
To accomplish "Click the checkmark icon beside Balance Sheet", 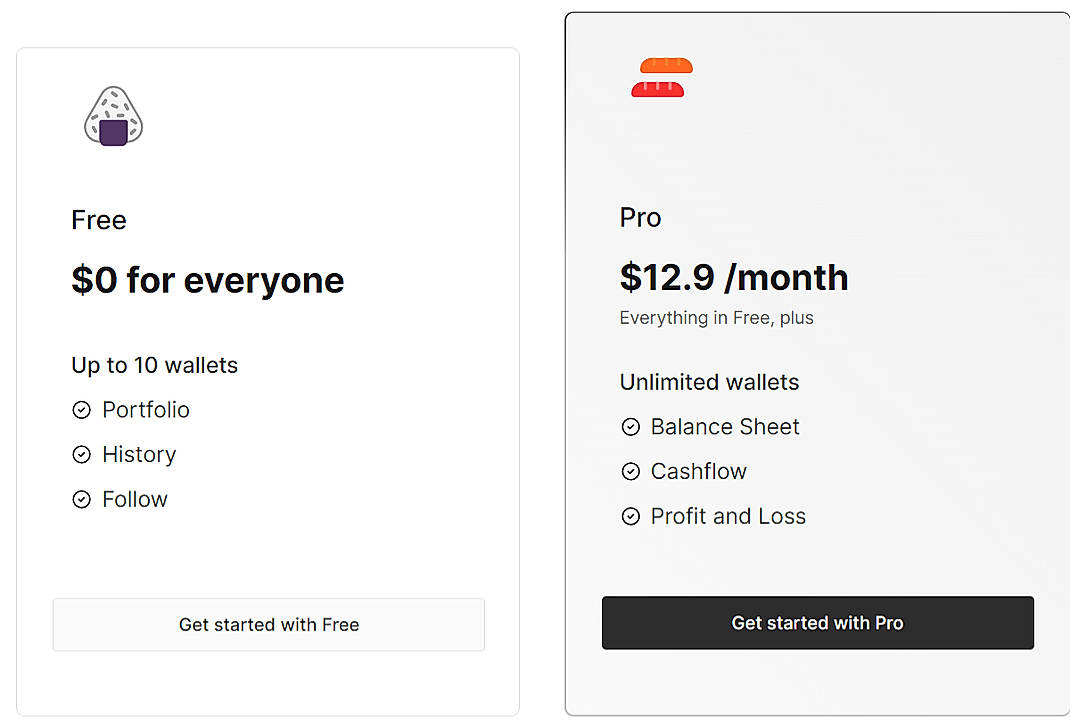I will pyautogui.click(x=630, y=427).
